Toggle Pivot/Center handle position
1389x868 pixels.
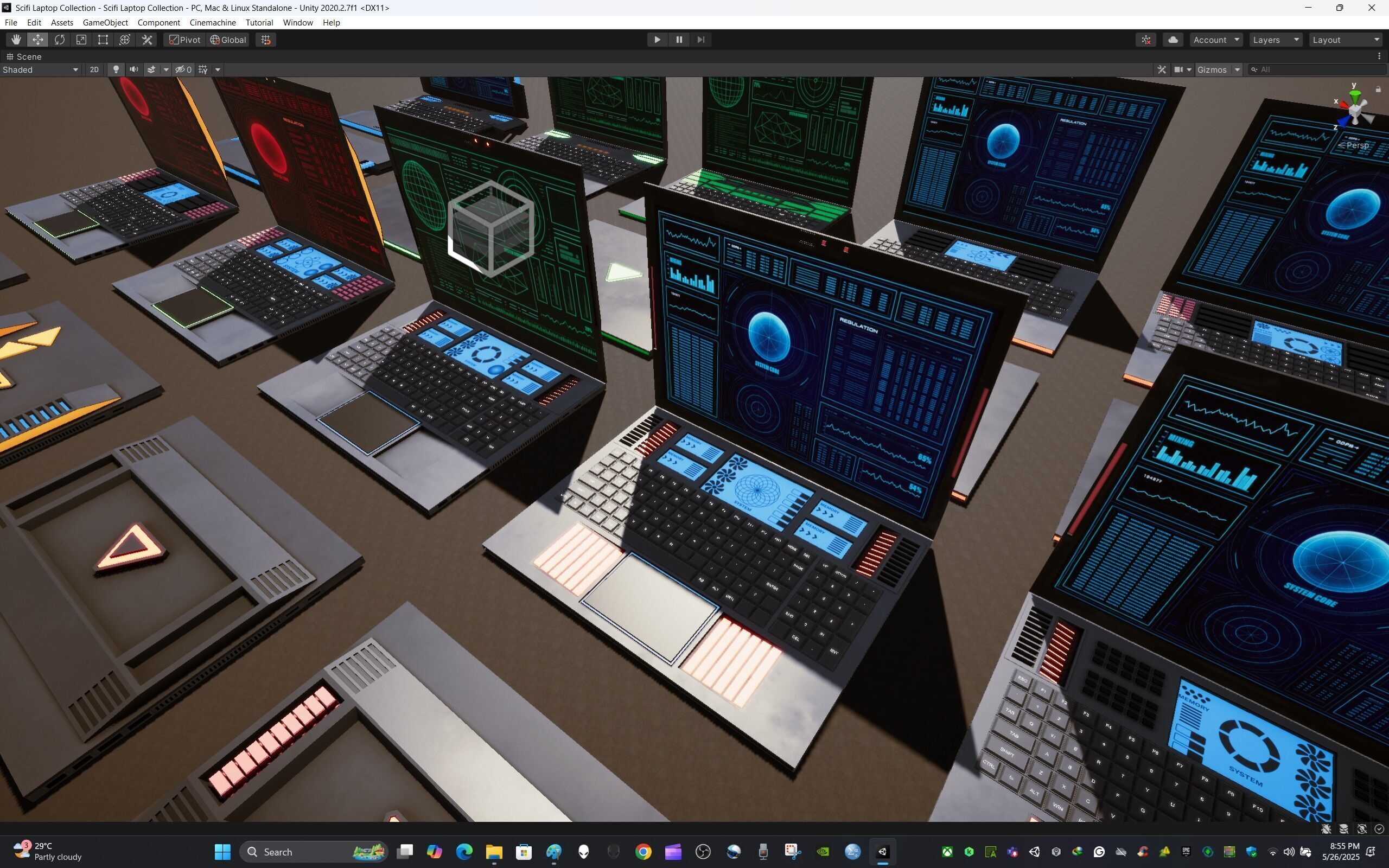coord(185,40)
